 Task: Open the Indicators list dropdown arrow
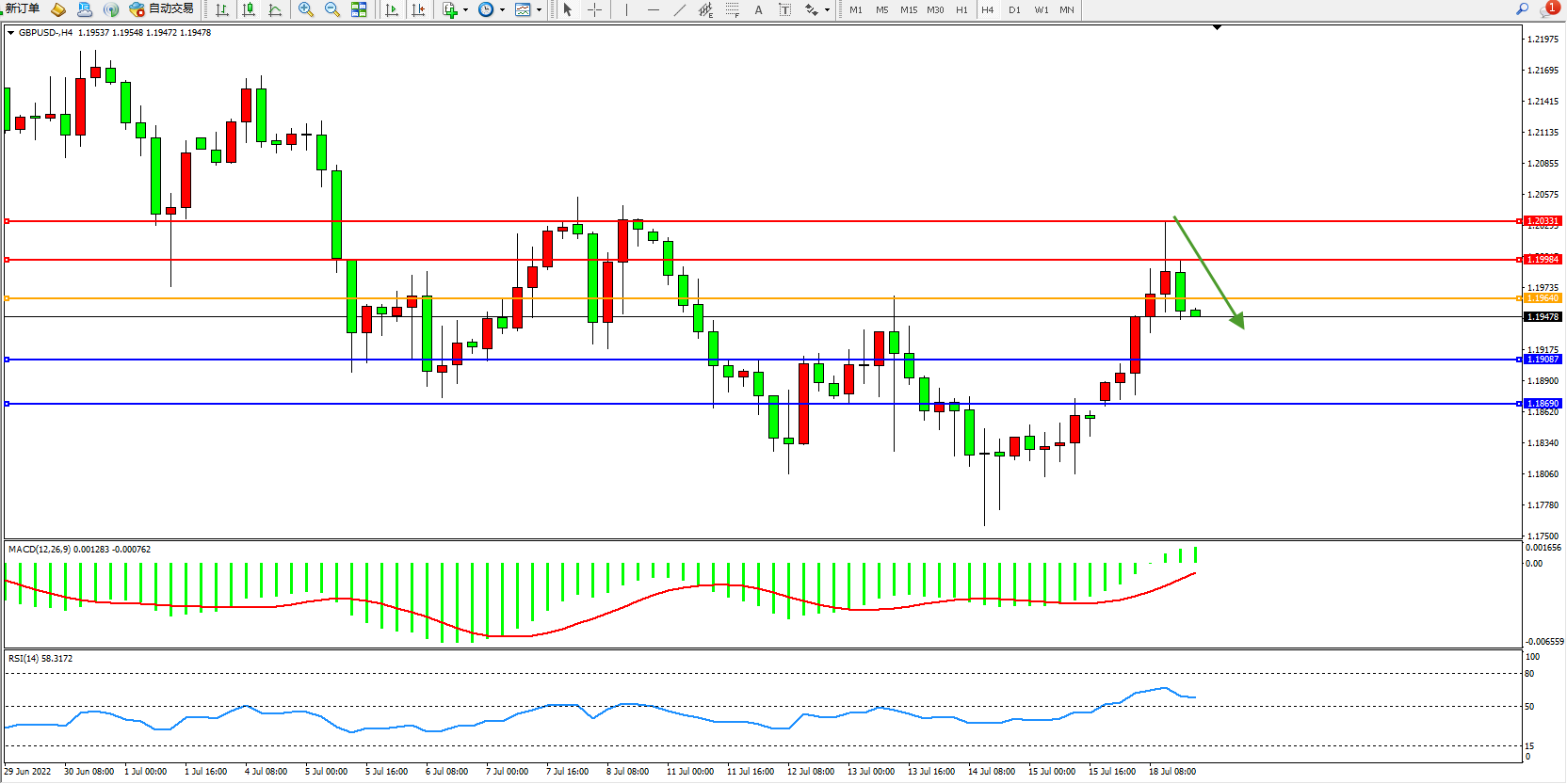(x=465, y=9)
